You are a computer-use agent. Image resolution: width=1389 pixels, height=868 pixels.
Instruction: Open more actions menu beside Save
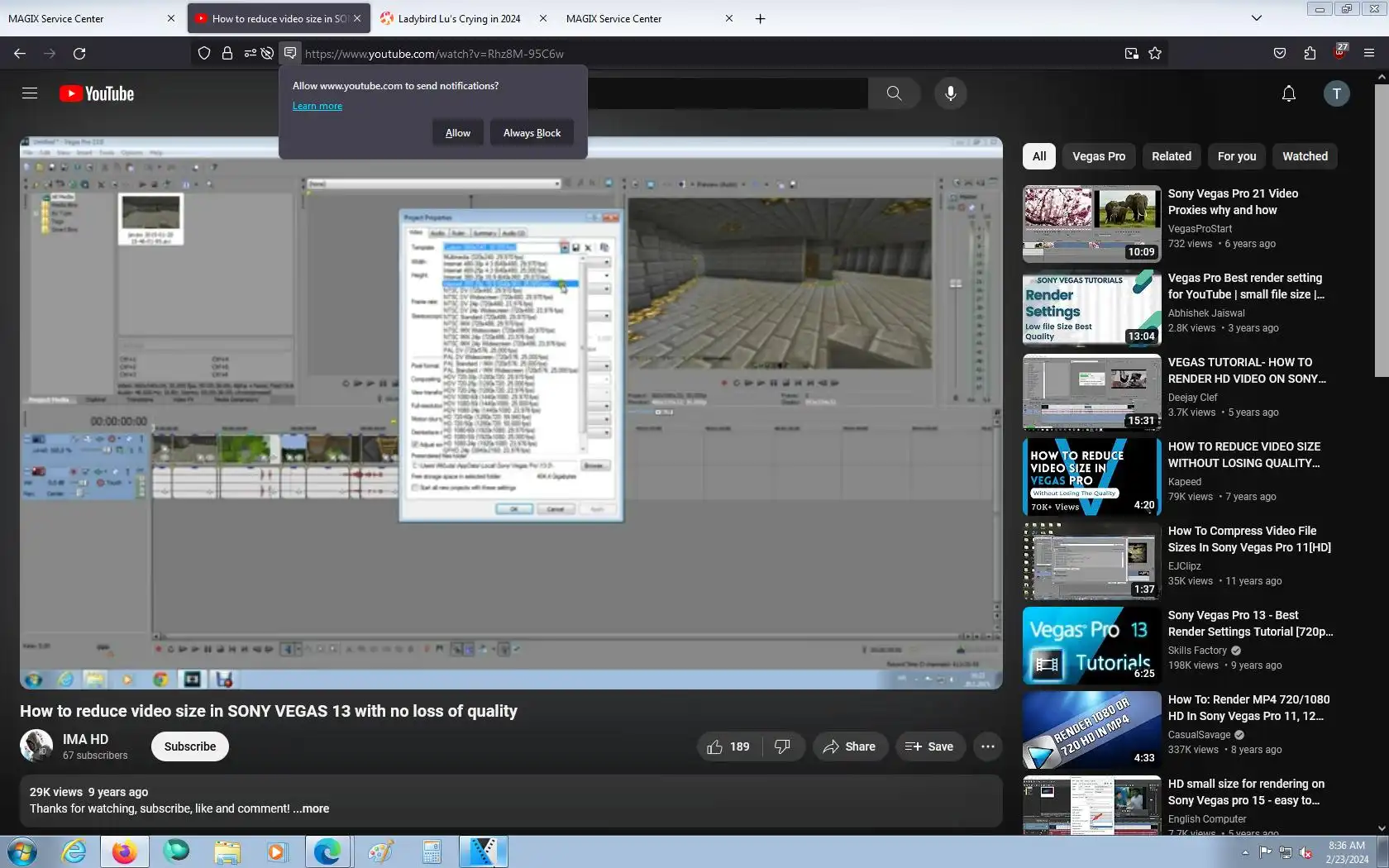(988, 746)
